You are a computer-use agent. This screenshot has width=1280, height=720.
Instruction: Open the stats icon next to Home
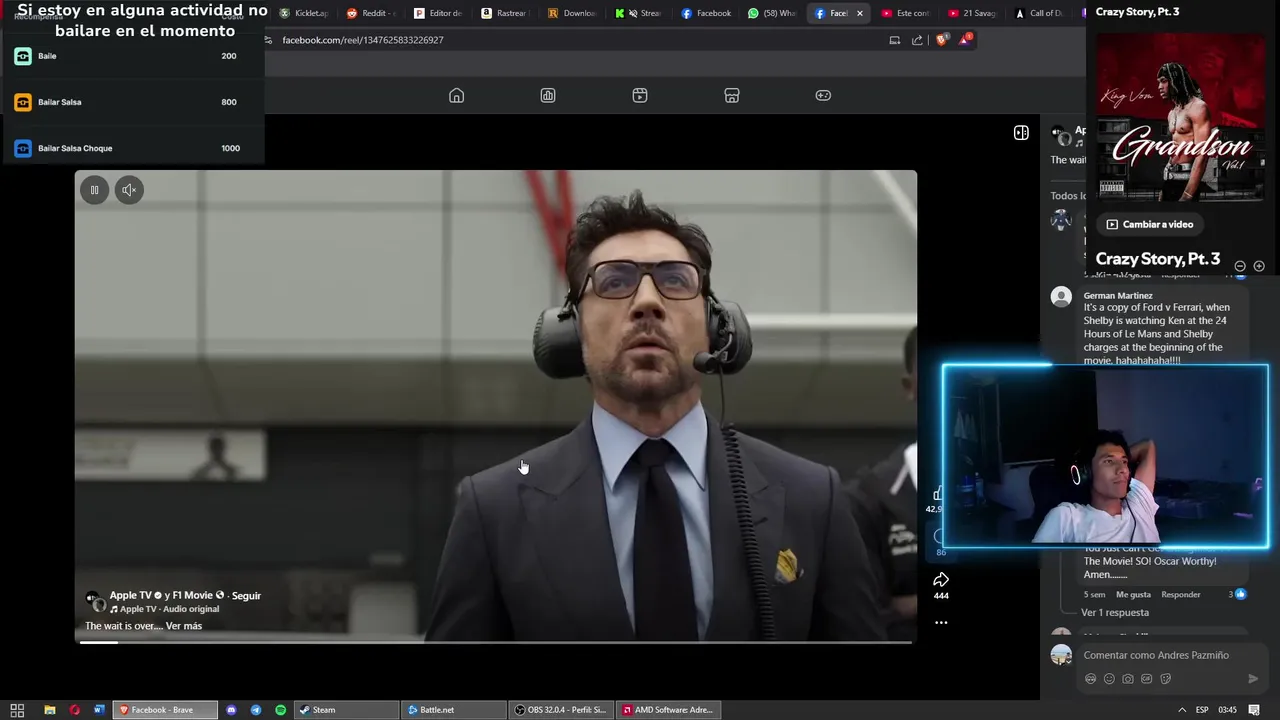point(548,95)
